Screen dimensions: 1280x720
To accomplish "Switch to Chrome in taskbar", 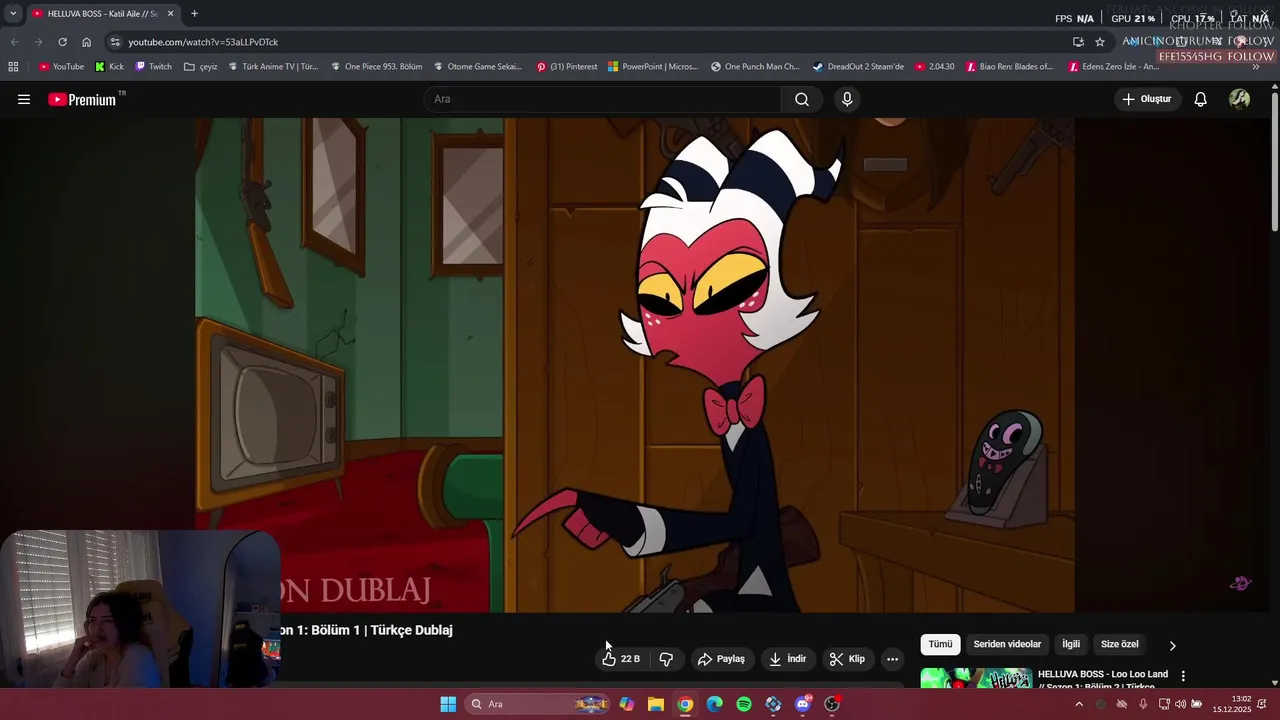I will click(x=685, y=704).
